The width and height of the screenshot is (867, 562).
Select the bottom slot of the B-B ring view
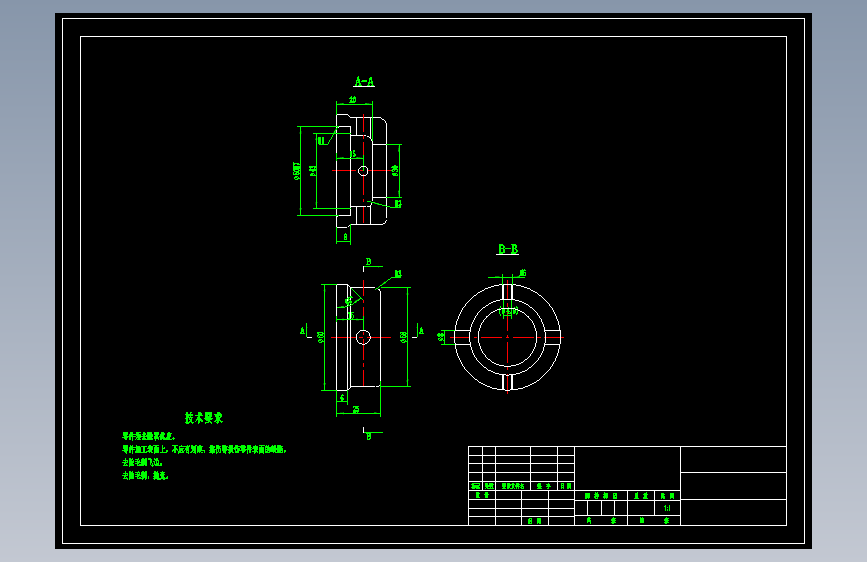pyautogui.click(x=508, y=382)
